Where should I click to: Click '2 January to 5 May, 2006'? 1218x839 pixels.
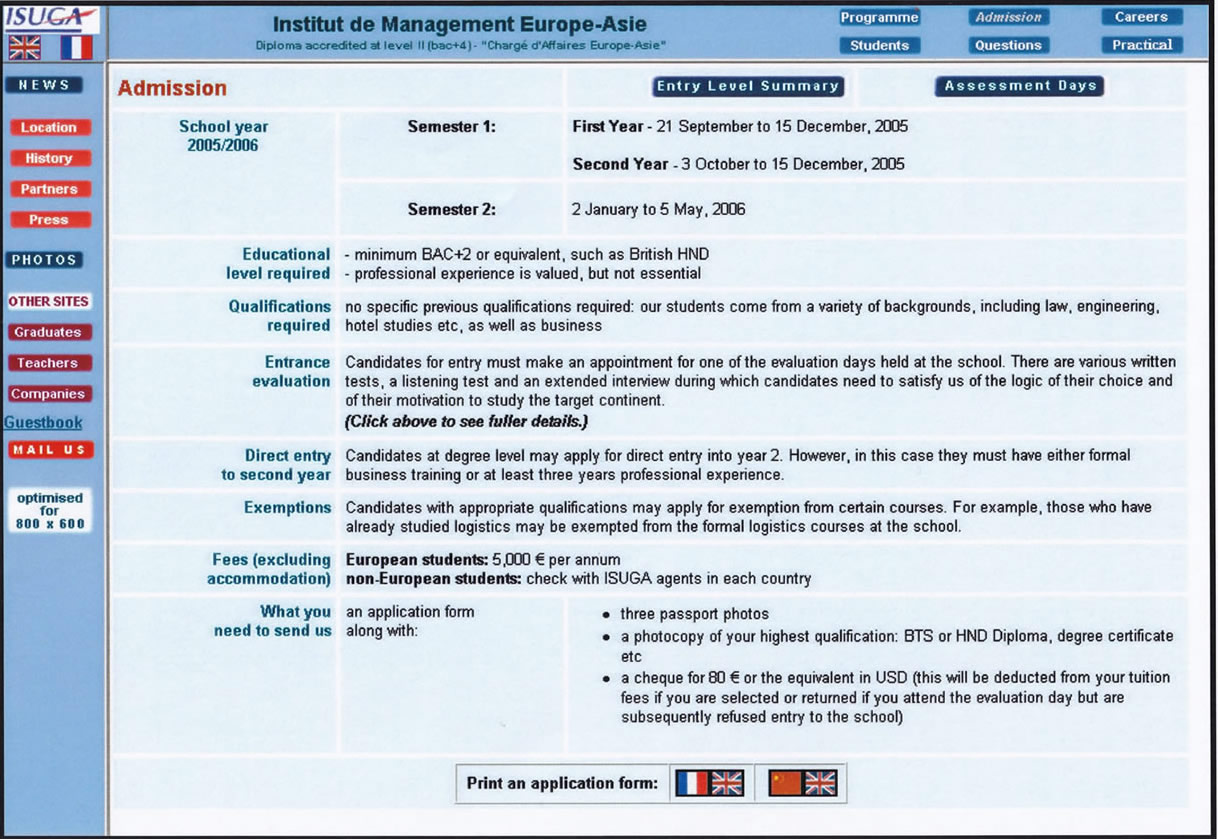click(x=658, y=210)
